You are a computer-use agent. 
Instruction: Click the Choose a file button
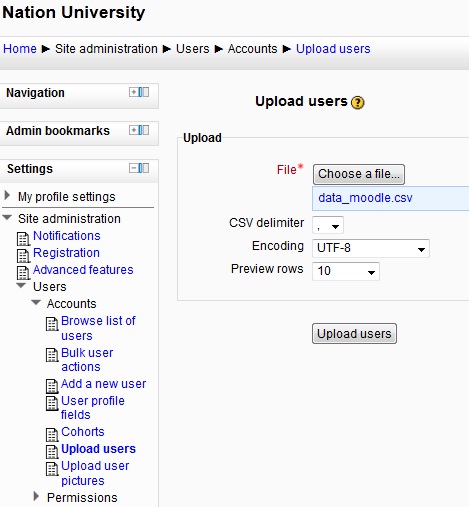[x=359, y=174]
